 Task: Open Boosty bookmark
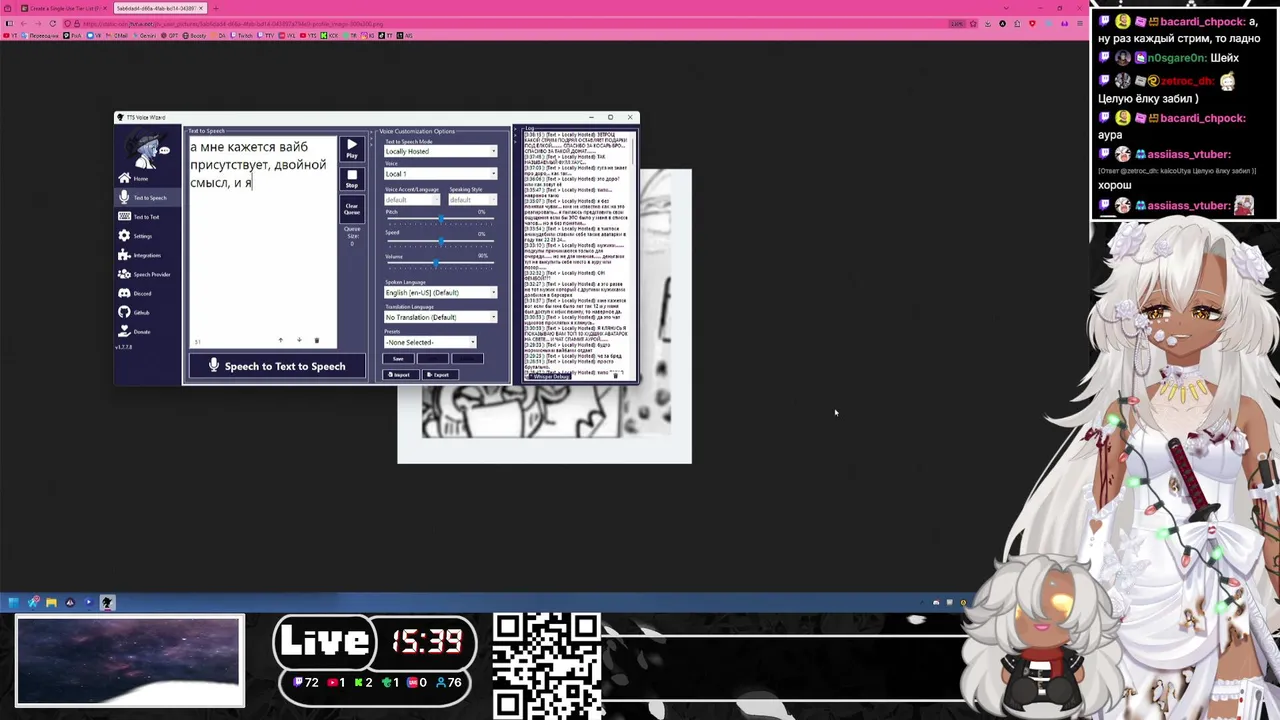click(195, 35)
